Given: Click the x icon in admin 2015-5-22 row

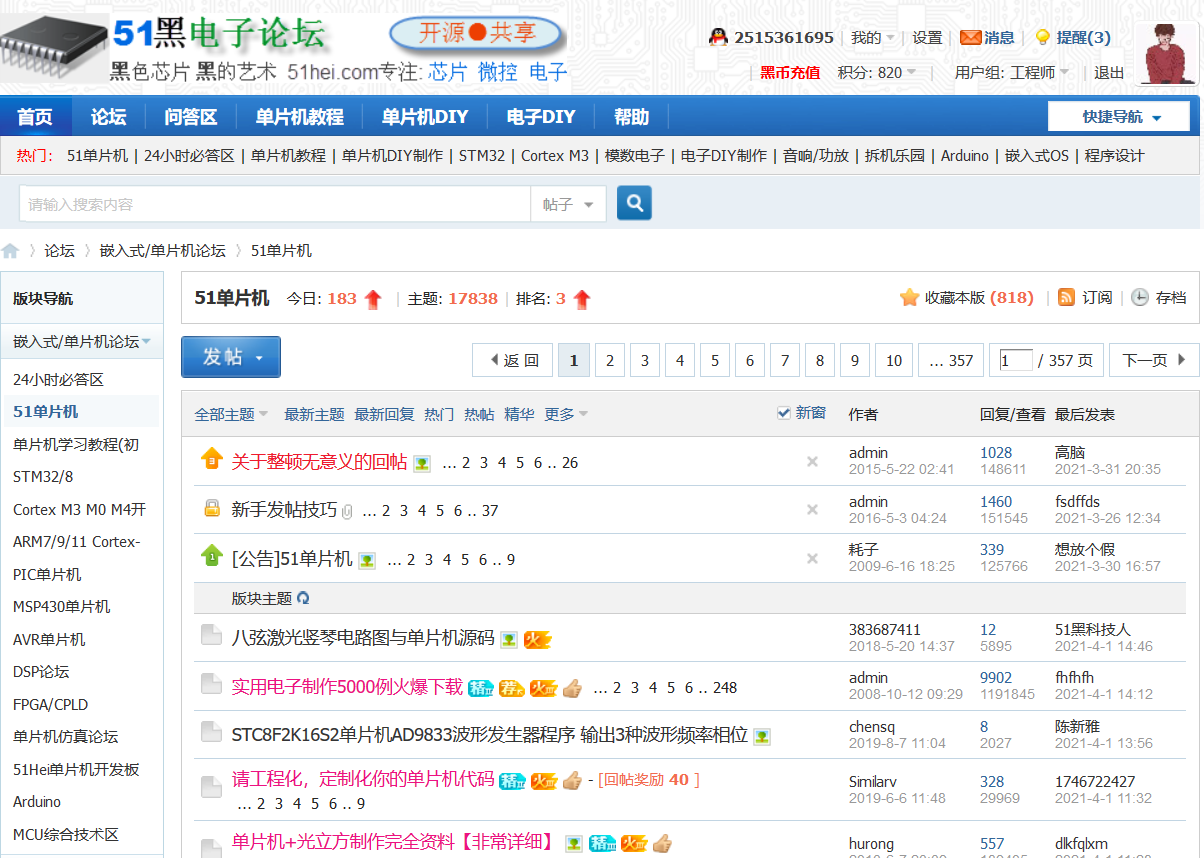Looking at the screenshot, I should (812, 461).
